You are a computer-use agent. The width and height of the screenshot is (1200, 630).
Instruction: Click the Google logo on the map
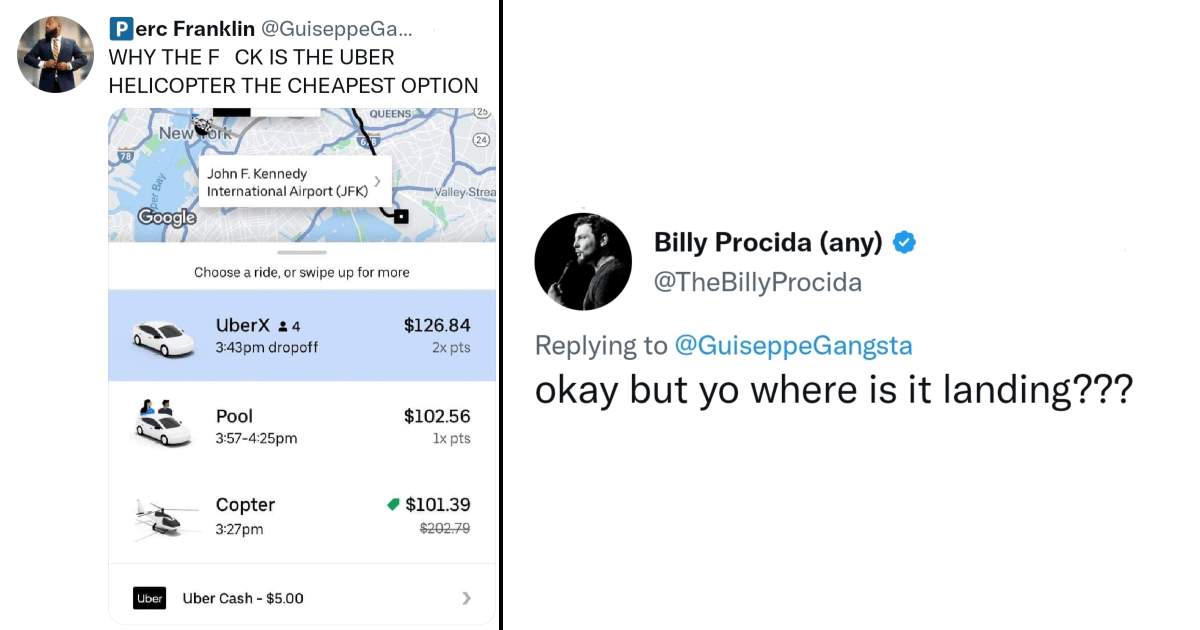pyautogui.click(x=166, y=217)
